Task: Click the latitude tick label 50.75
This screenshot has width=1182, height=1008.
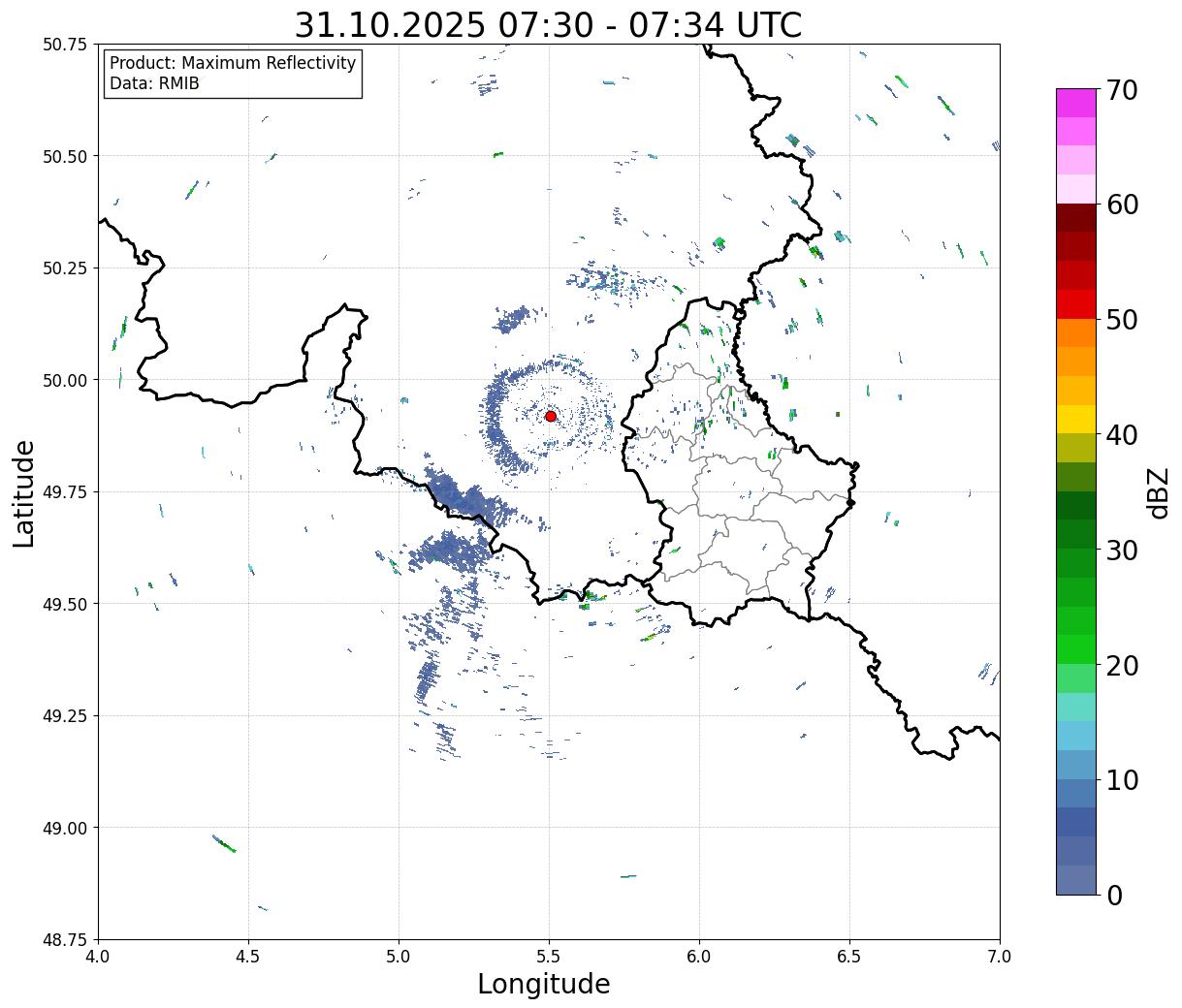Action: [x=65, y=45]
